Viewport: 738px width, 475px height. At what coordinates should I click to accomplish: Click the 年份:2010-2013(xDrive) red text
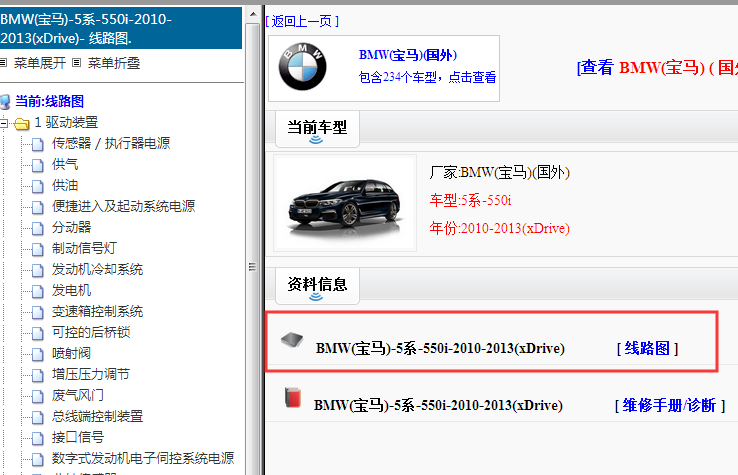click(499, 228)
